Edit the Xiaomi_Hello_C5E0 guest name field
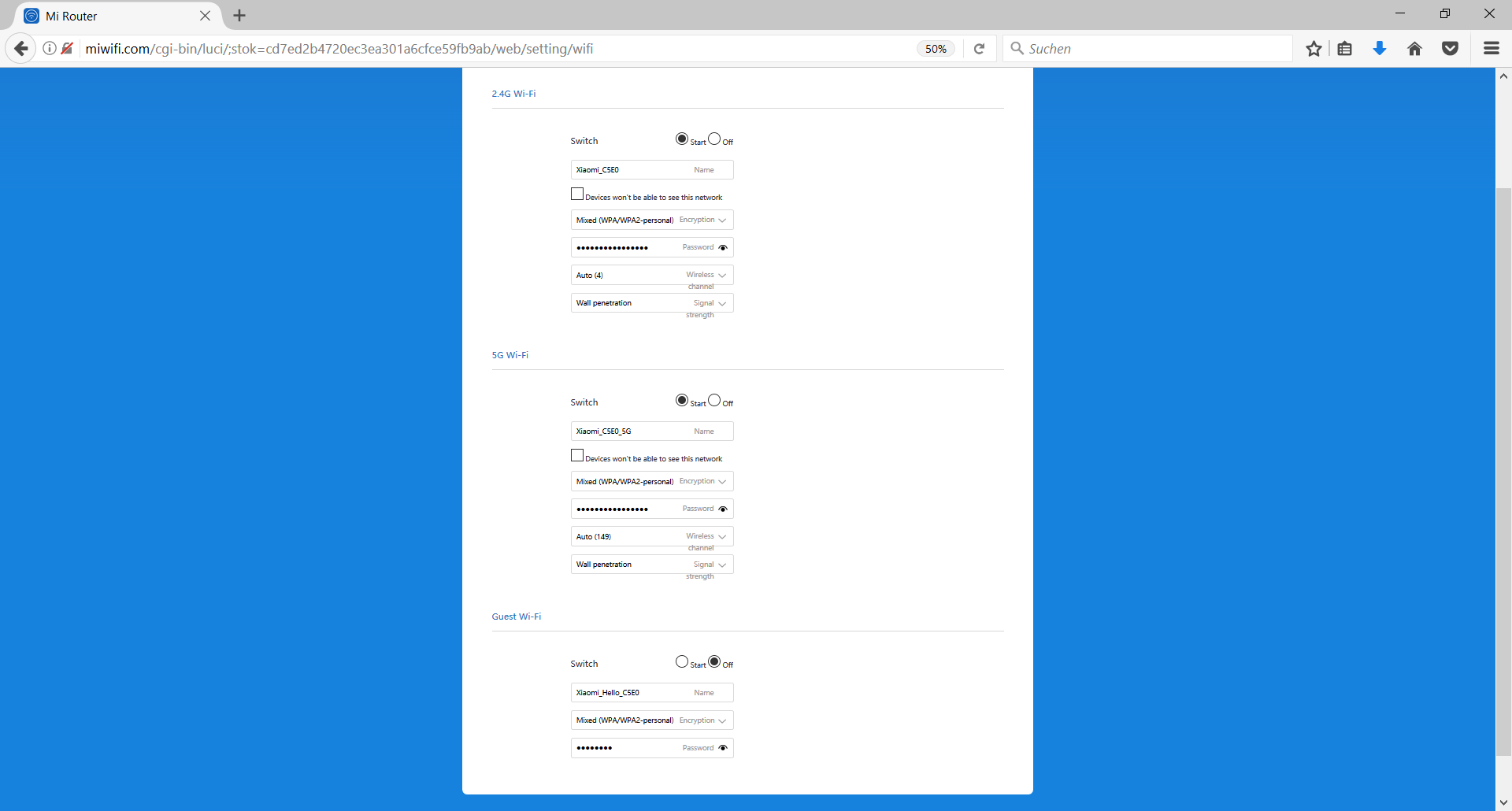 (652, 693)
